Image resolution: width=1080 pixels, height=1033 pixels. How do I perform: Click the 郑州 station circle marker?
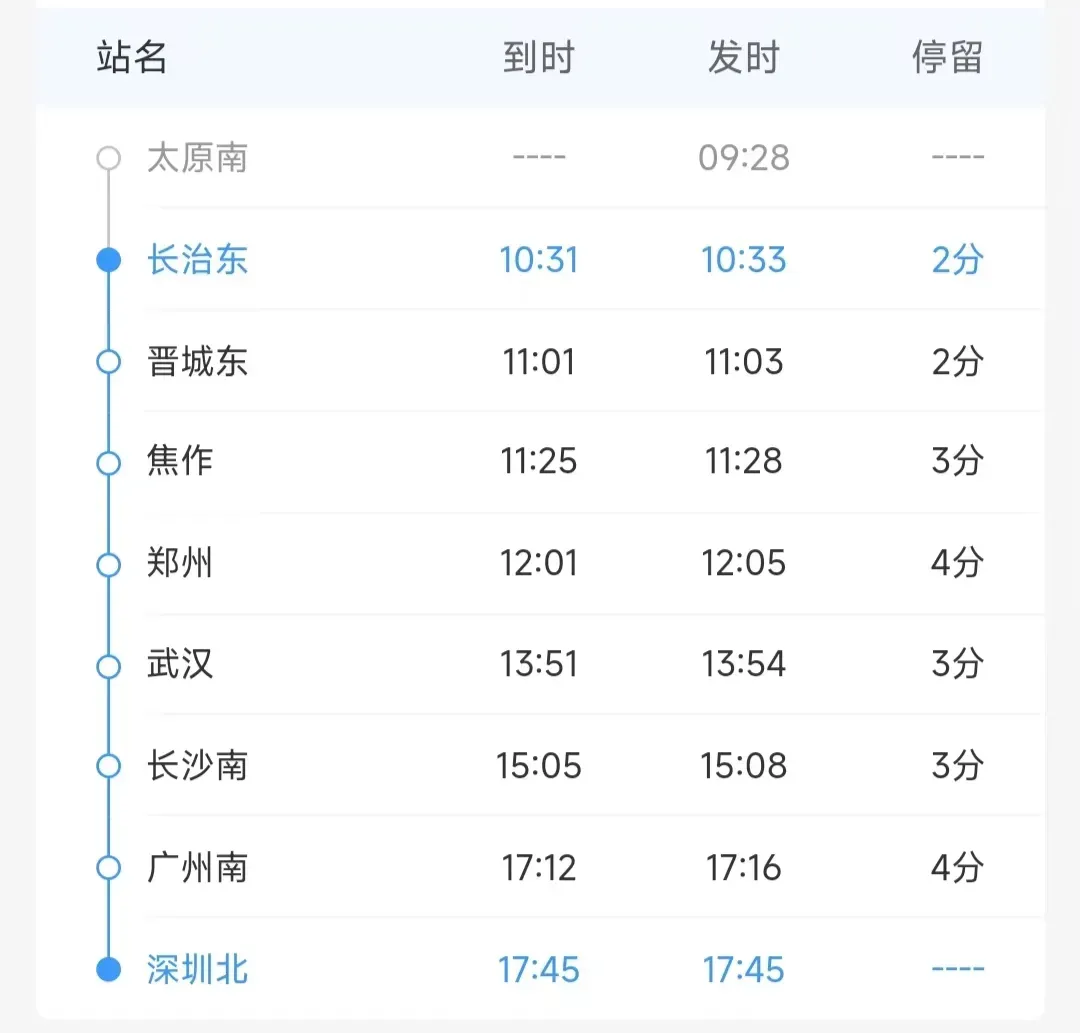pyautogui.click(x=108, y=564)
